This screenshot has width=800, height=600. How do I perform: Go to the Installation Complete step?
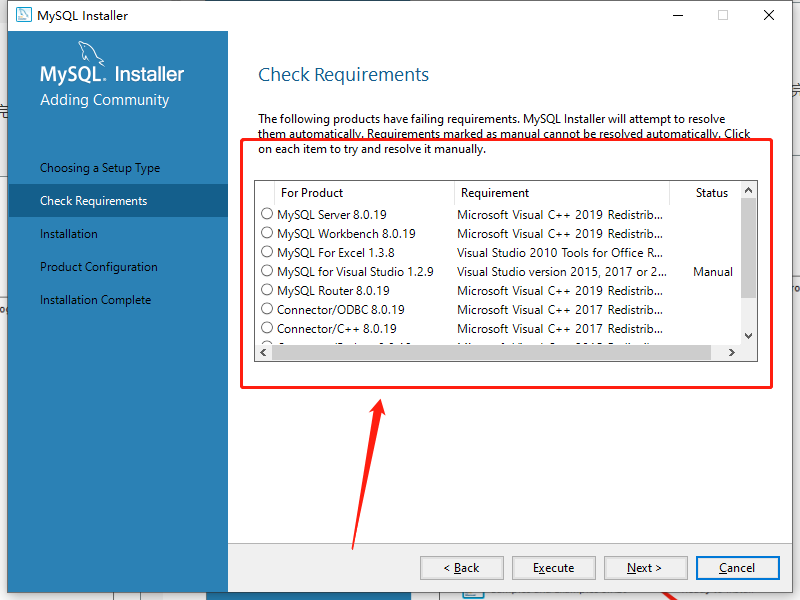(95, 300)
